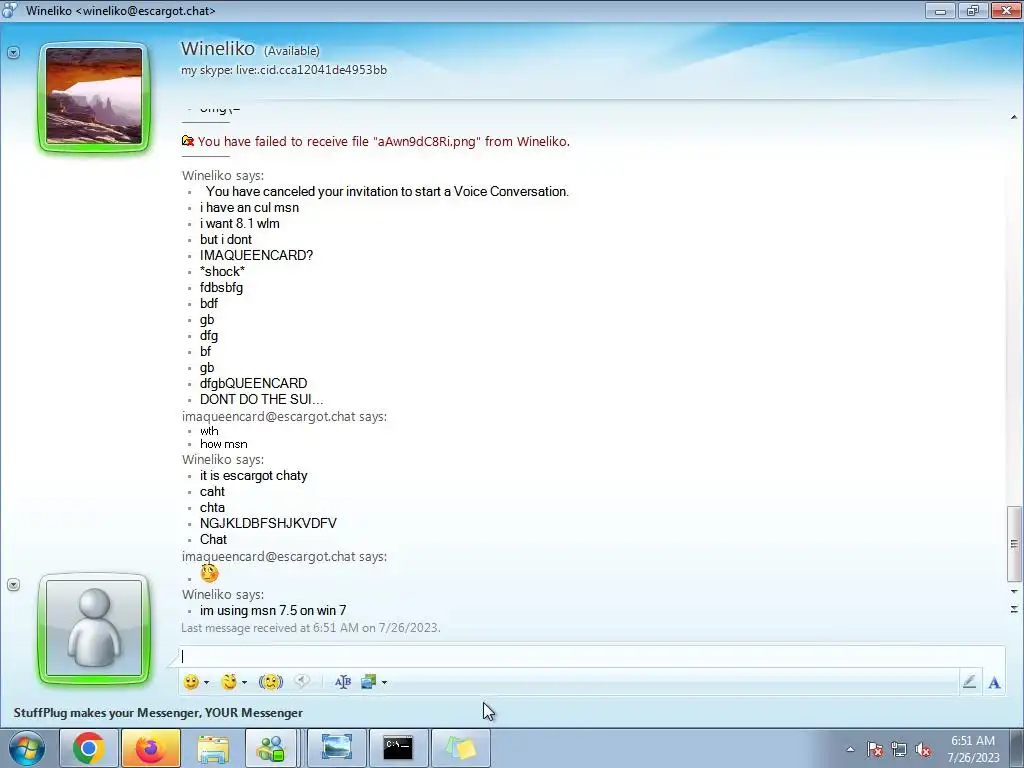Expand the background picture dropdown arrow
The height and width of the screenshot is (768, 1024).
[x=385, y=682]
